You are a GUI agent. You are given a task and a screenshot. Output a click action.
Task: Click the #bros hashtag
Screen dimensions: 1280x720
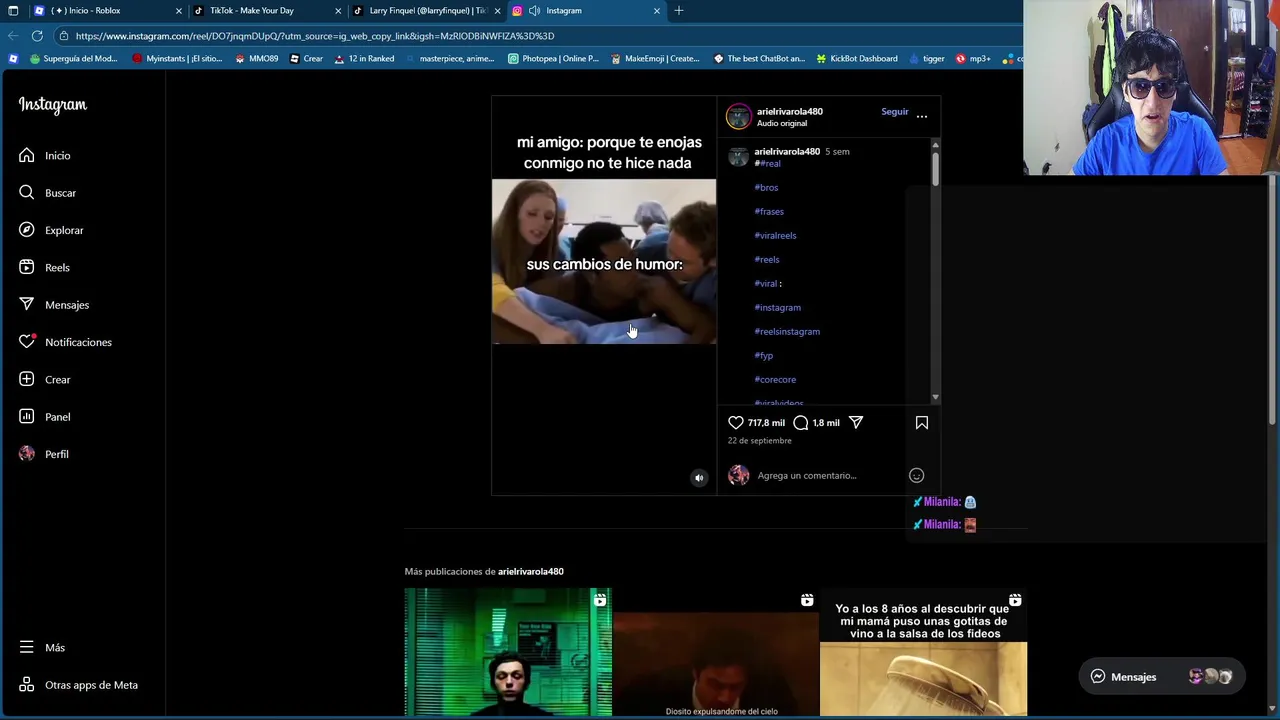point(766,188)
